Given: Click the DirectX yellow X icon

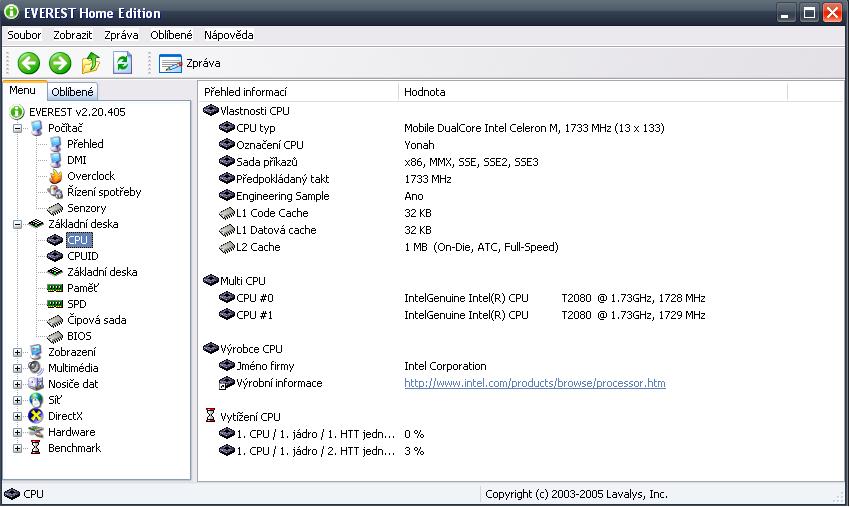Looking at the screenshot, I should (36, 416).
